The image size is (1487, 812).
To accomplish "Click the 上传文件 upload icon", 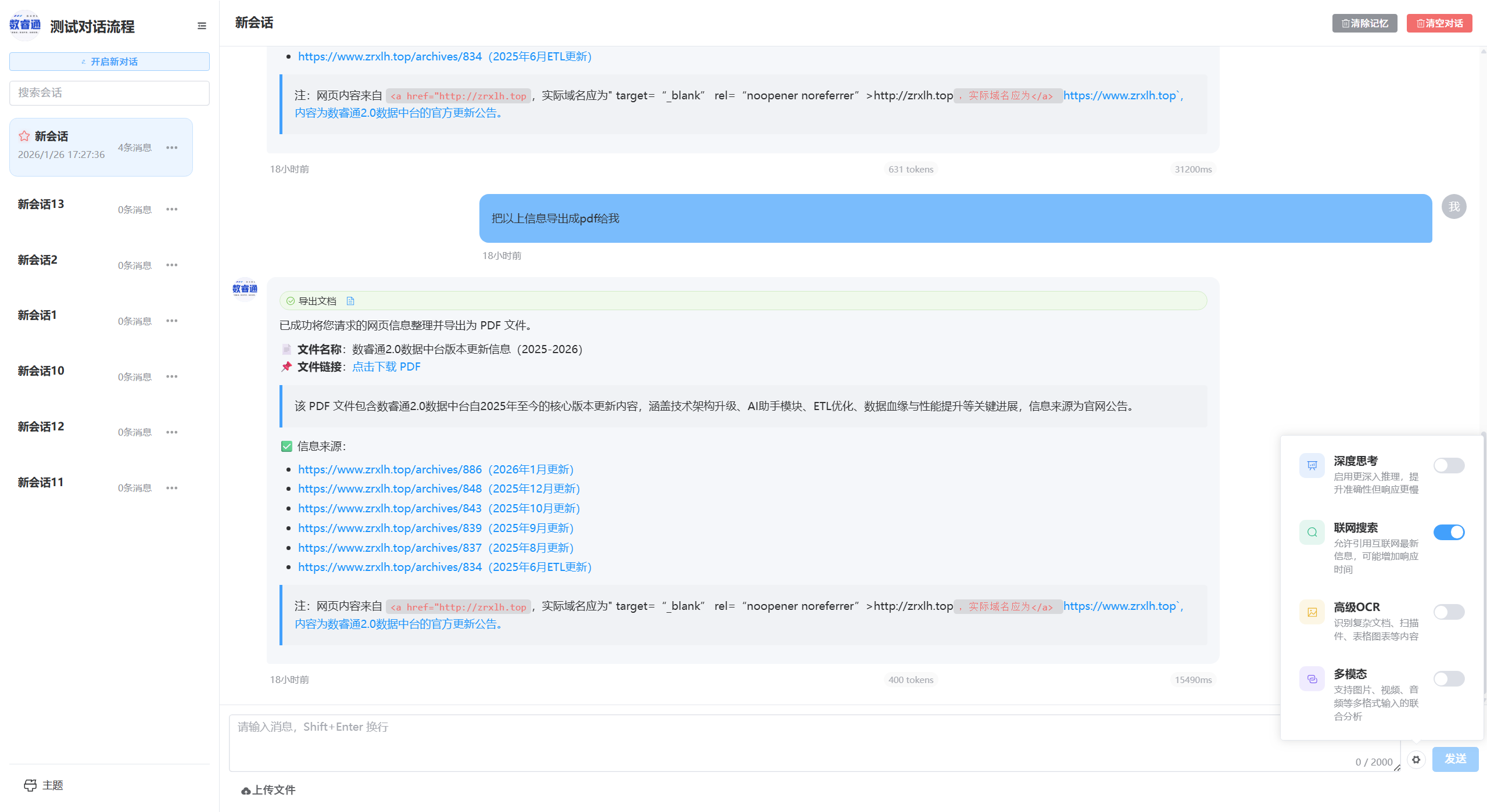I will pyautogui.click(x=246, y=791).
